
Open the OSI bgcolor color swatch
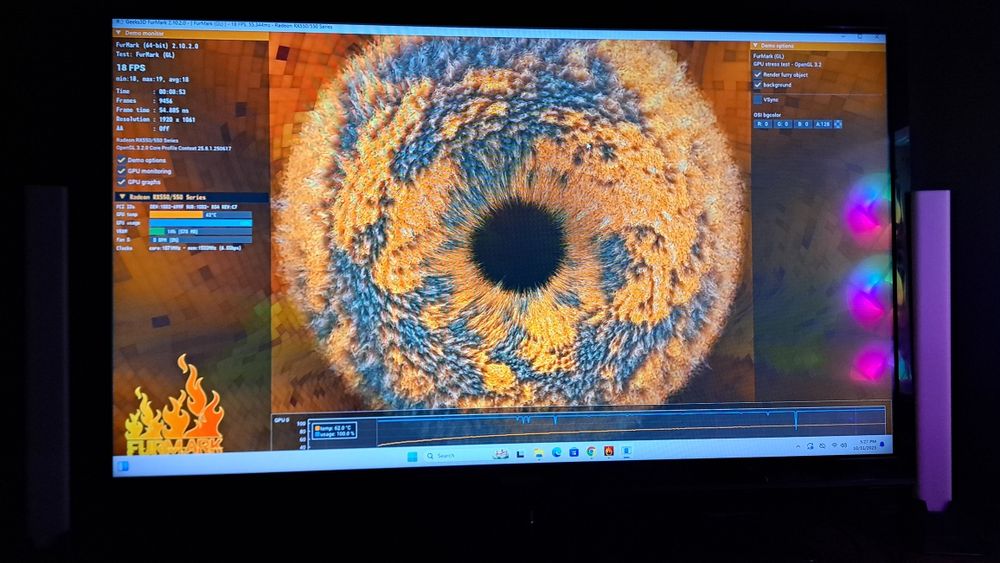838,124
